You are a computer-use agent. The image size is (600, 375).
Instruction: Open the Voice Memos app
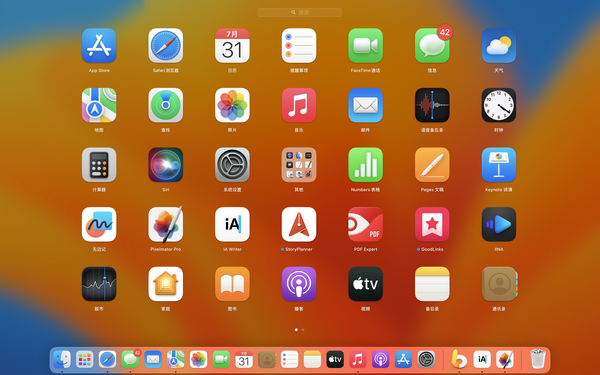[x=432, y=105]
